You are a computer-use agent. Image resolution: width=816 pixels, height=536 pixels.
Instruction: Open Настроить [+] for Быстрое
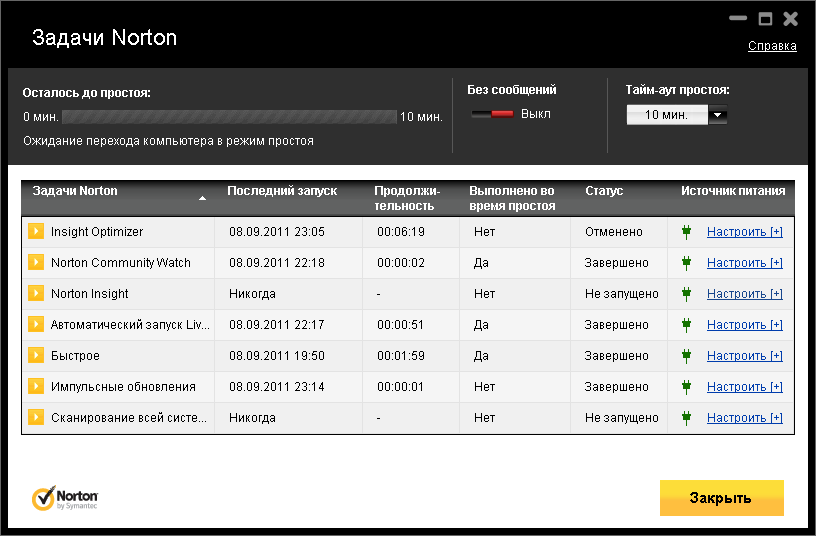point(745,355)
